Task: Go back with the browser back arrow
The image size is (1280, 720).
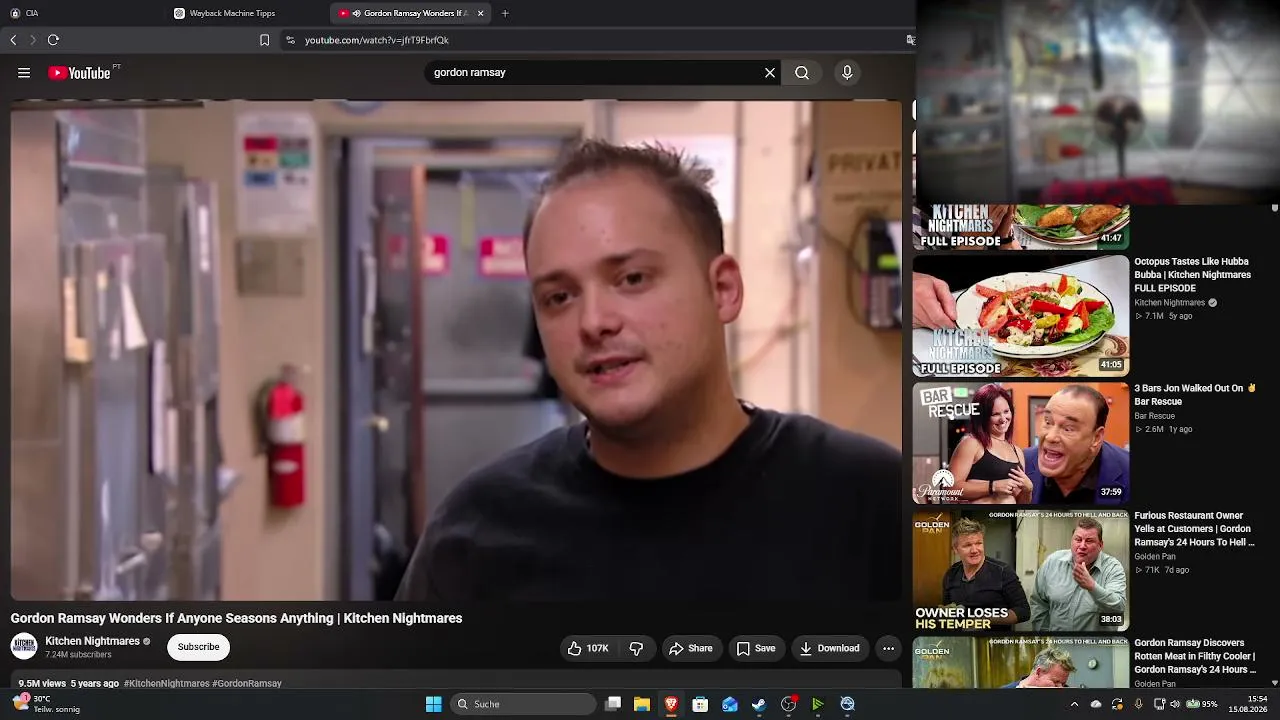Action: pos(13,40)
